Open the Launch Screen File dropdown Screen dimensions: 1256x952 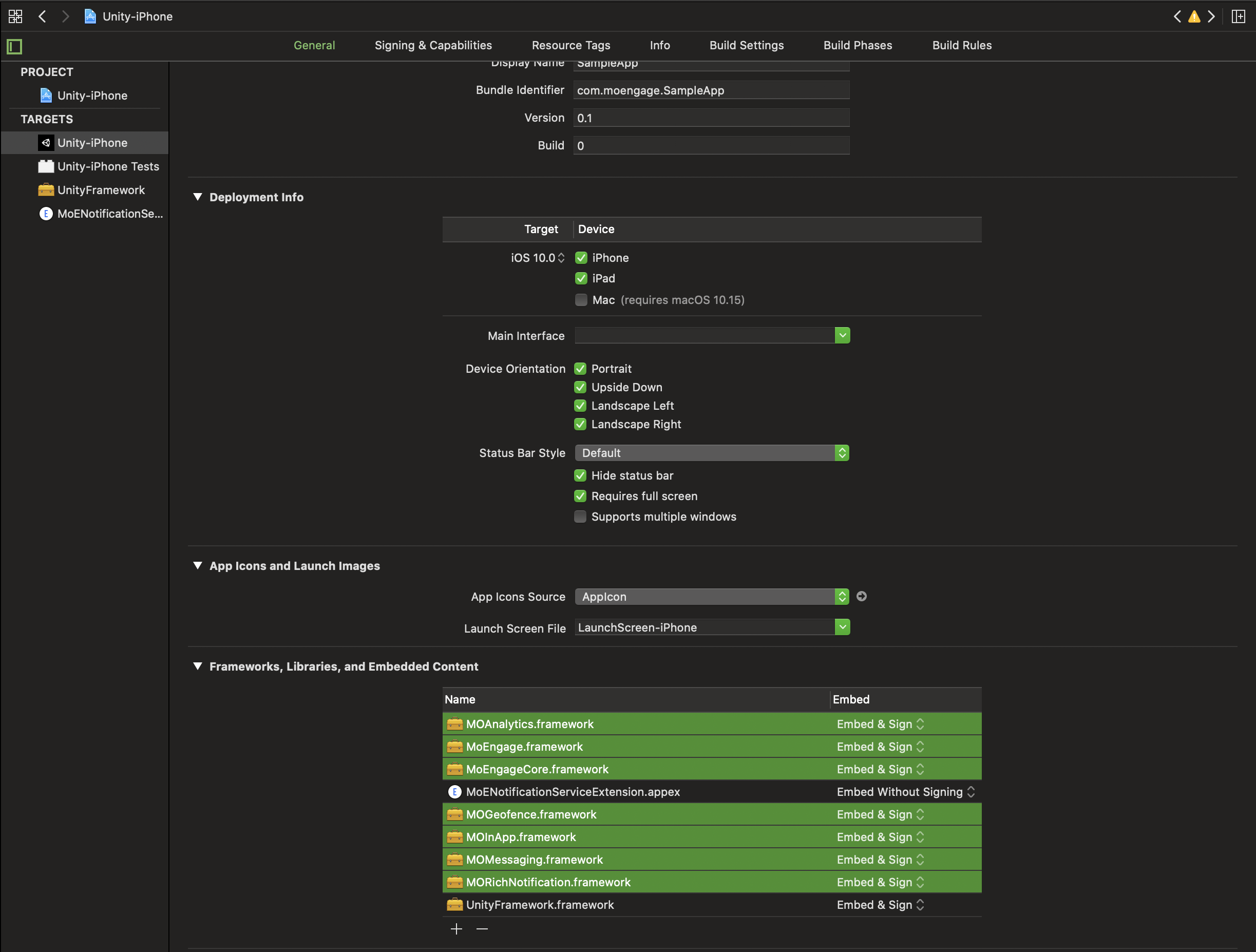point(843,627)
